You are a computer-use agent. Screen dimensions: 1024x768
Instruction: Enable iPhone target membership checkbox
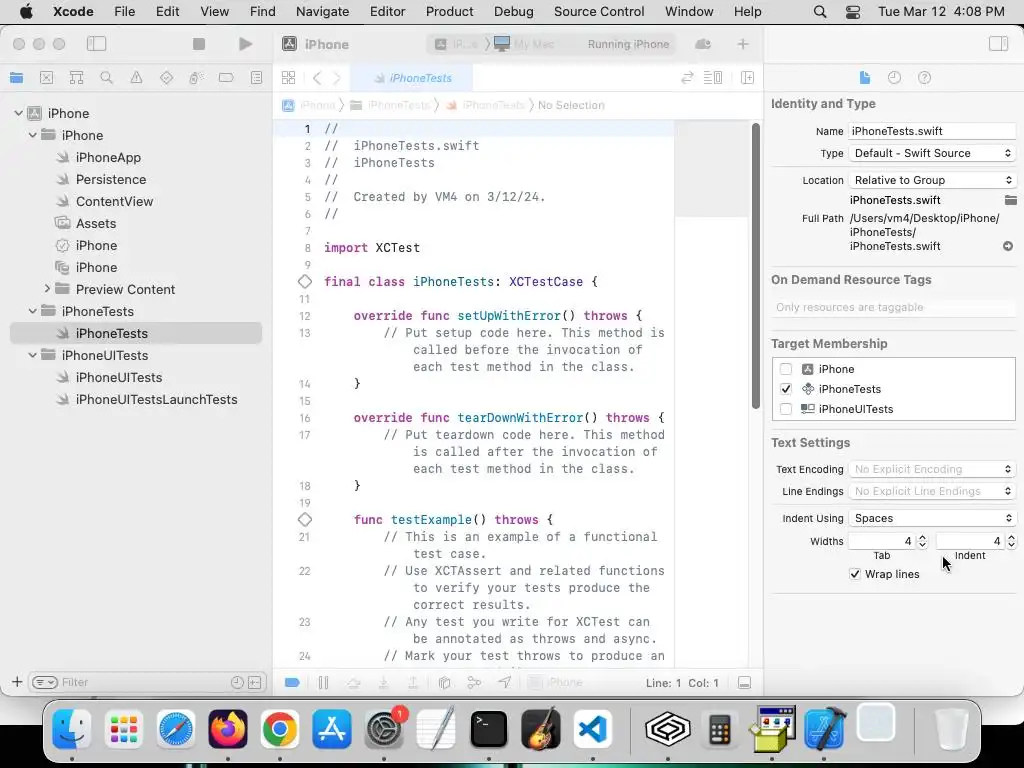coord(786,369)
